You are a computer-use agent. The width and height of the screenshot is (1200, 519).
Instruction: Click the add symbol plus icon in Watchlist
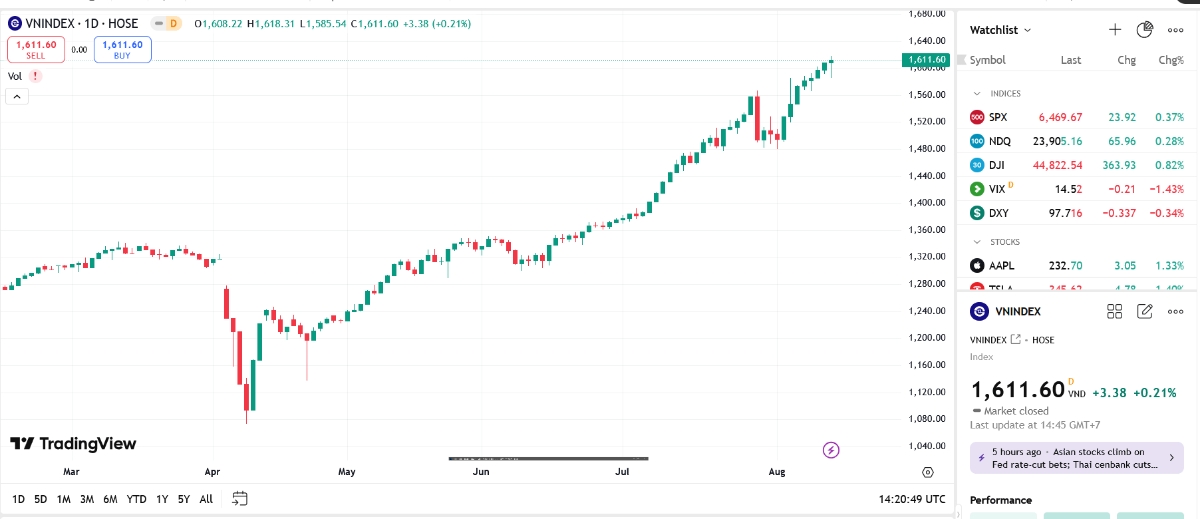[x=1115, y=30]
